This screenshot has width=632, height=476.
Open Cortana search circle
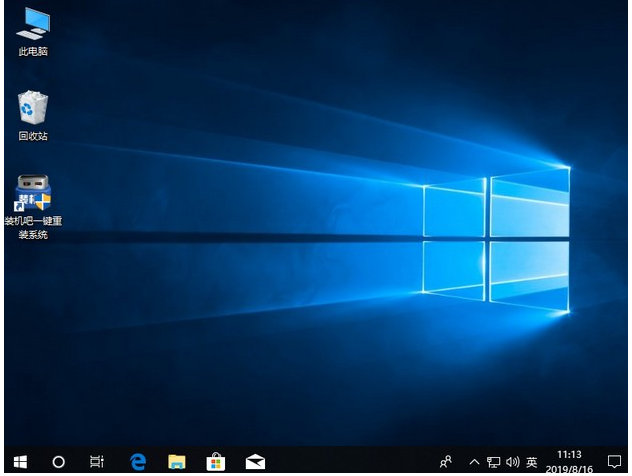[58, 461]
